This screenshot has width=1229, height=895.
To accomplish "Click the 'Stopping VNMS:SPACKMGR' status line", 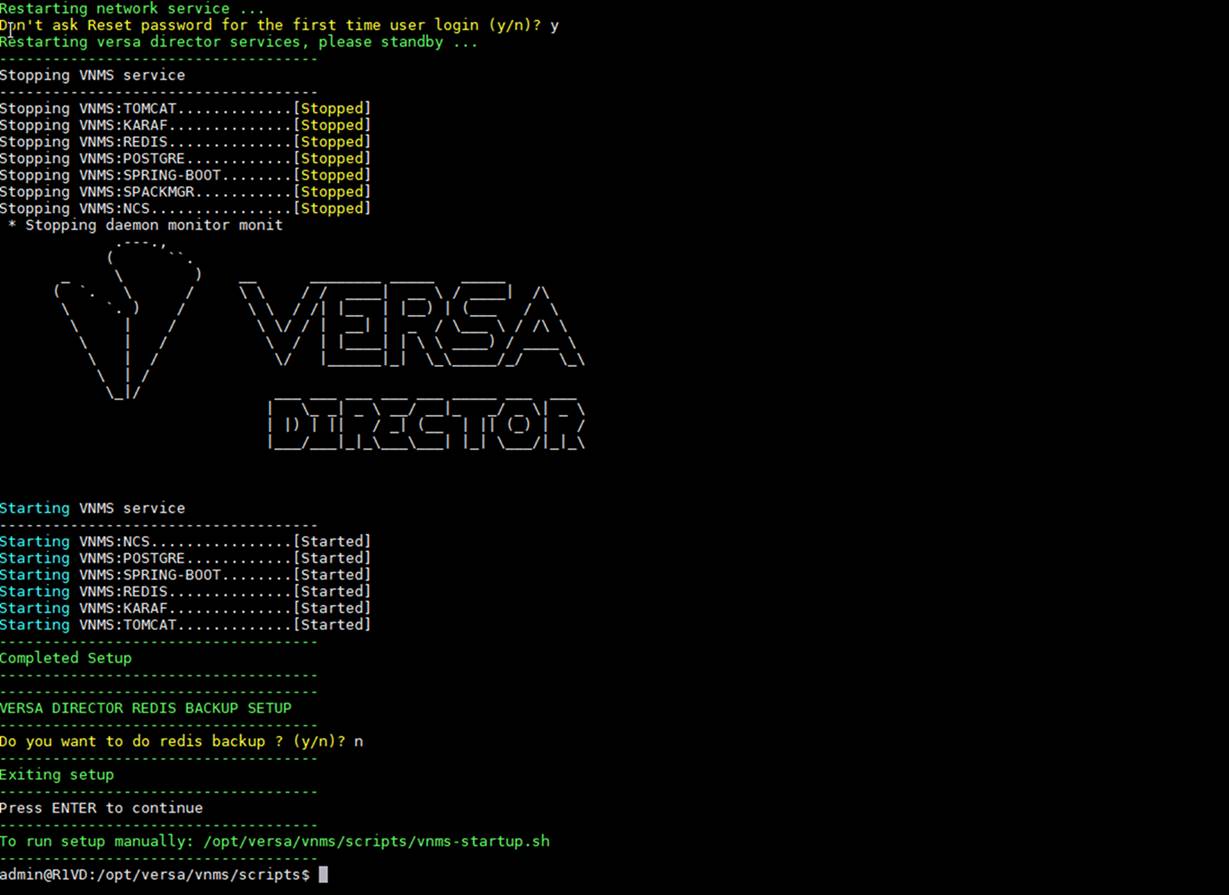I will (x=185, y=192).
